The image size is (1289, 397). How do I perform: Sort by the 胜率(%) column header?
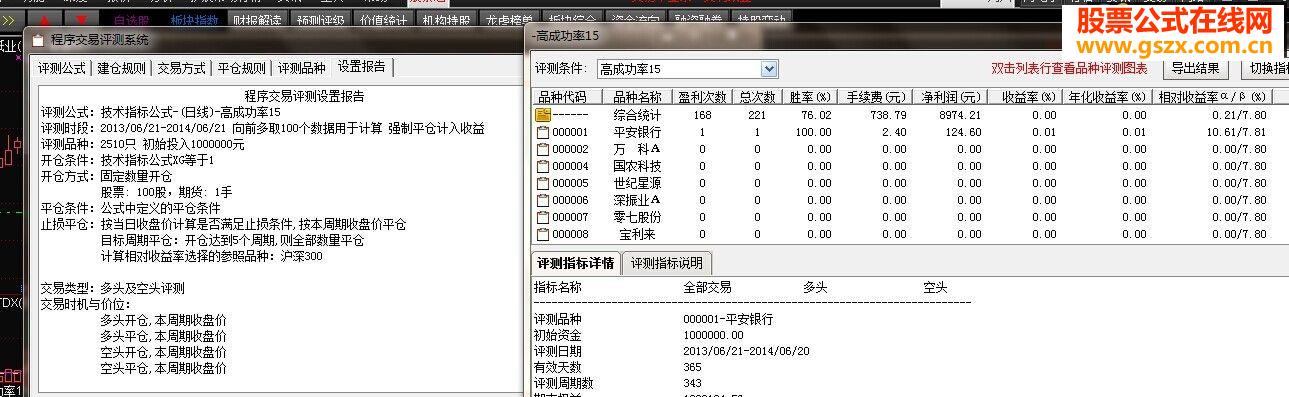click(810, 97)
